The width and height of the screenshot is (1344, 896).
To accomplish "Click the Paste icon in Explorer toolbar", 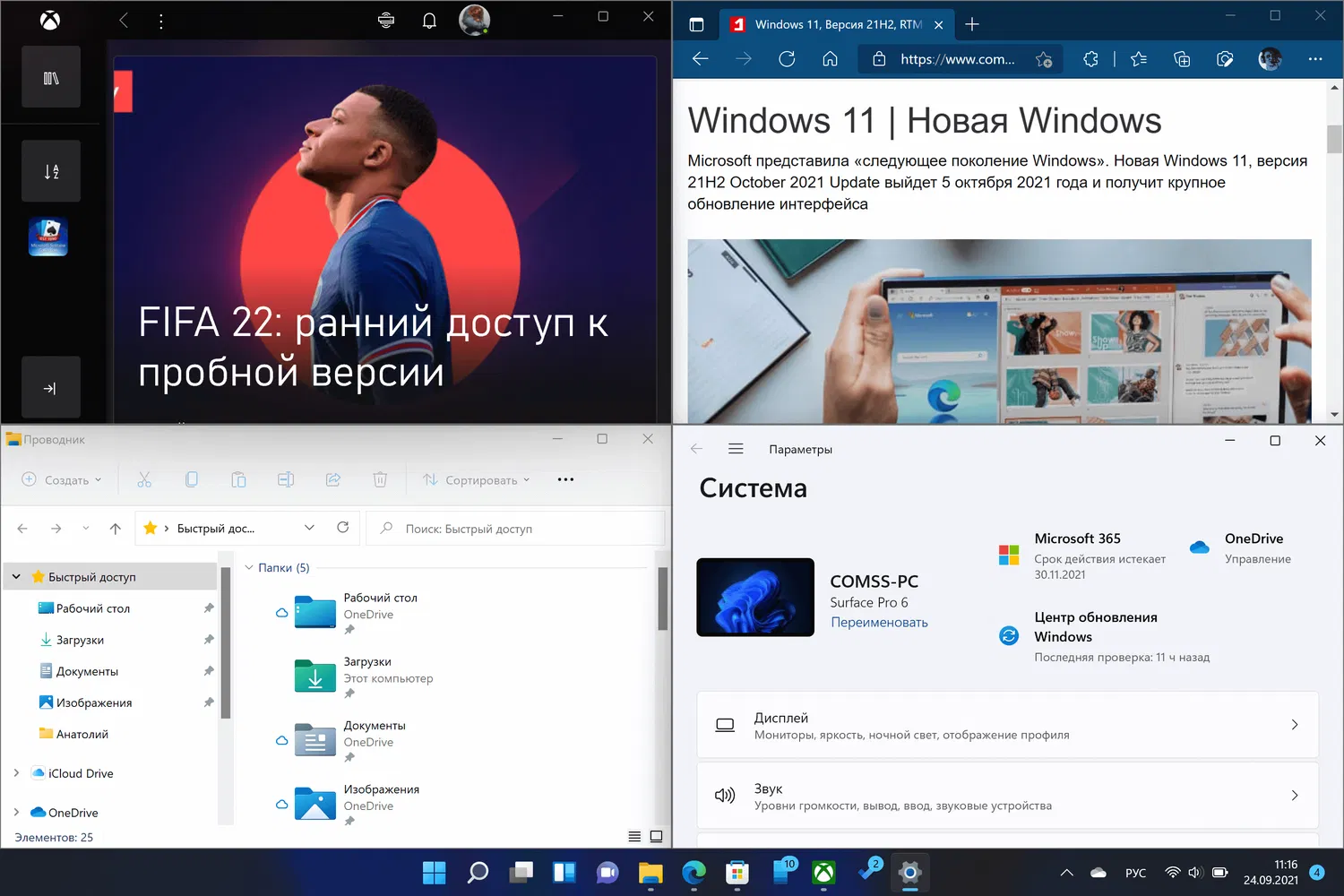I will (238, 480).
